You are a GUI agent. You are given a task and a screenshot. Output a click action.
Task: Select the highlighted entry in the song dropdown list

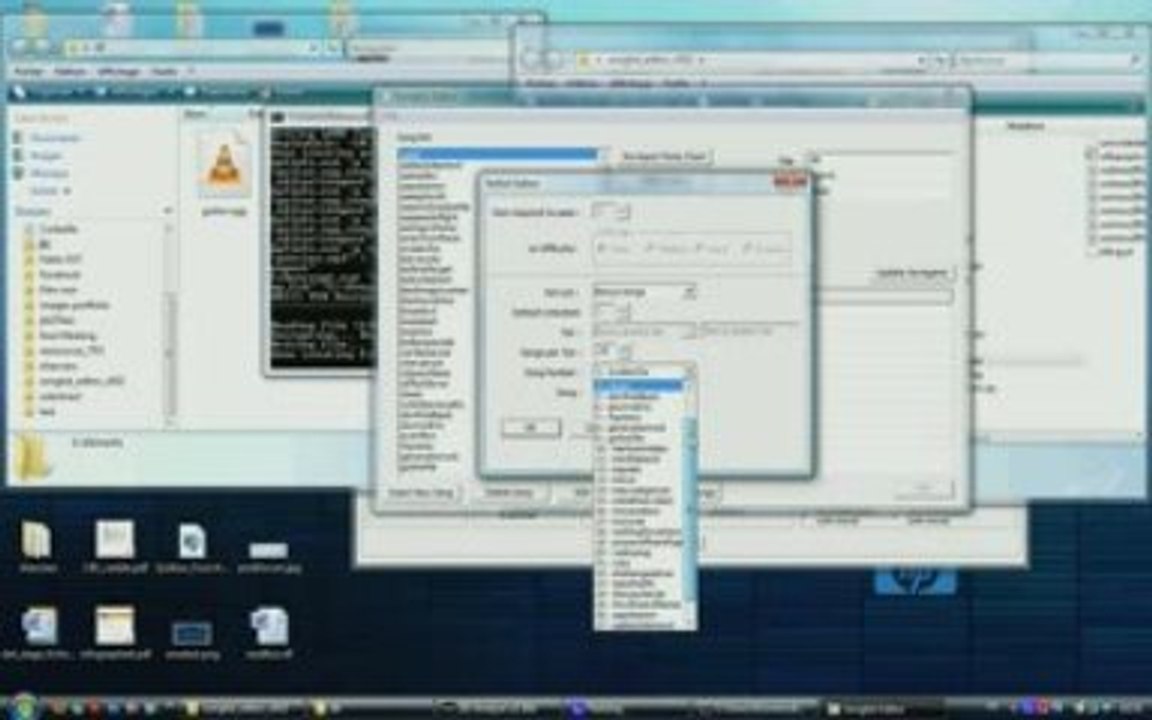click(x=638, y=385)
